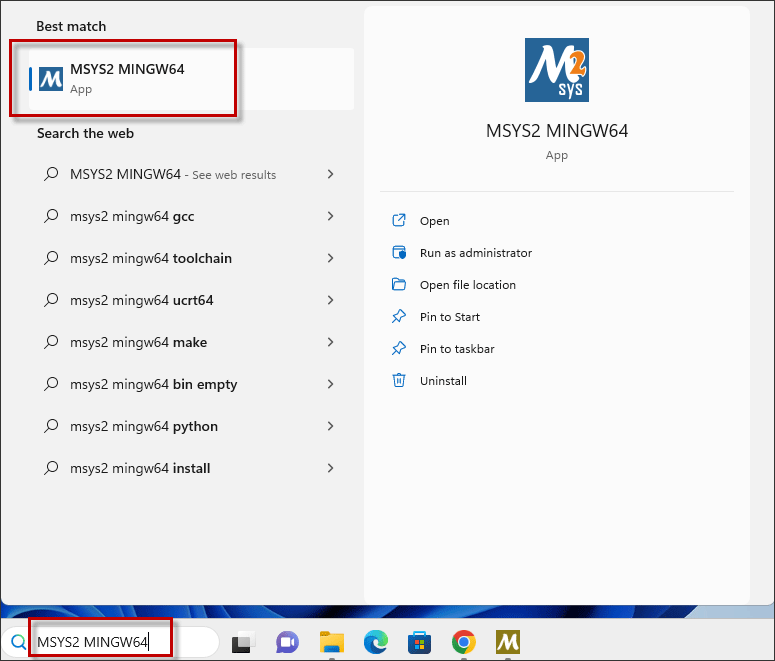Click the Open file location folder icon
Viewport: 775px width, 661px height.
point(399,284)
